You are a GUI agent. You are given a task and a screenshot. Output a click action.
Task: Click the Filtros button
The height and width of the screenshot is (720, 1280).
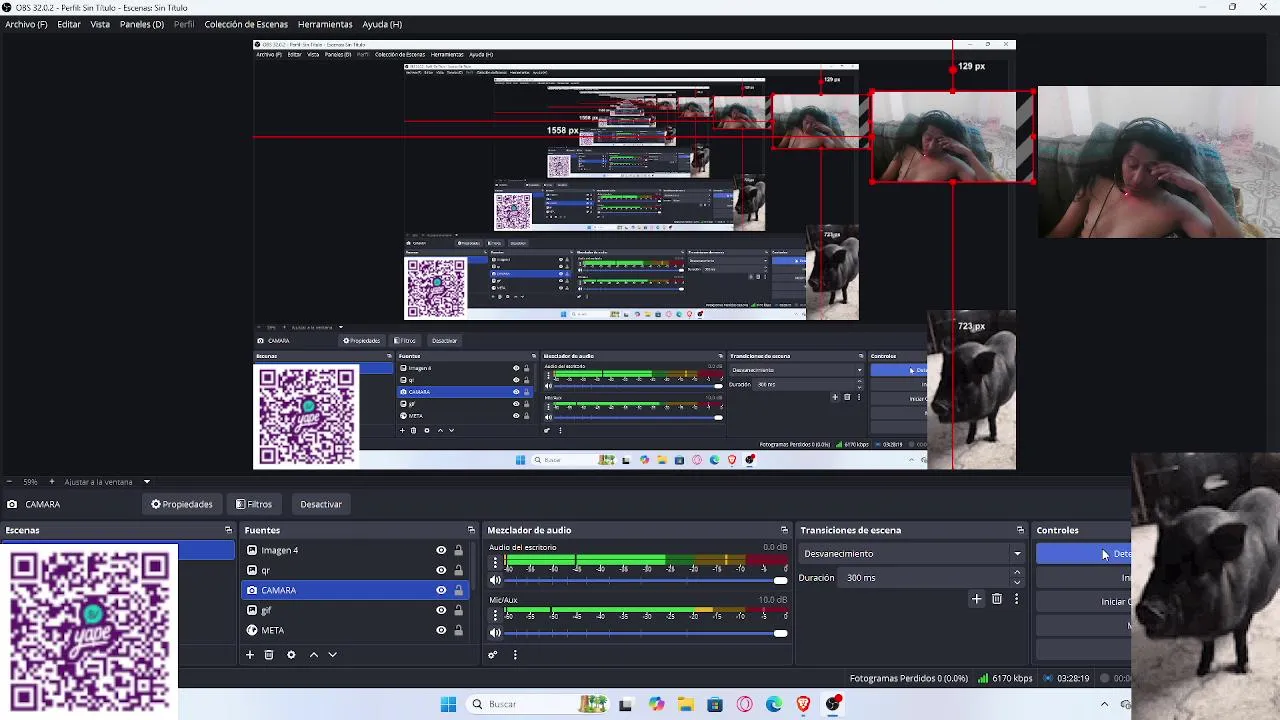254,504
